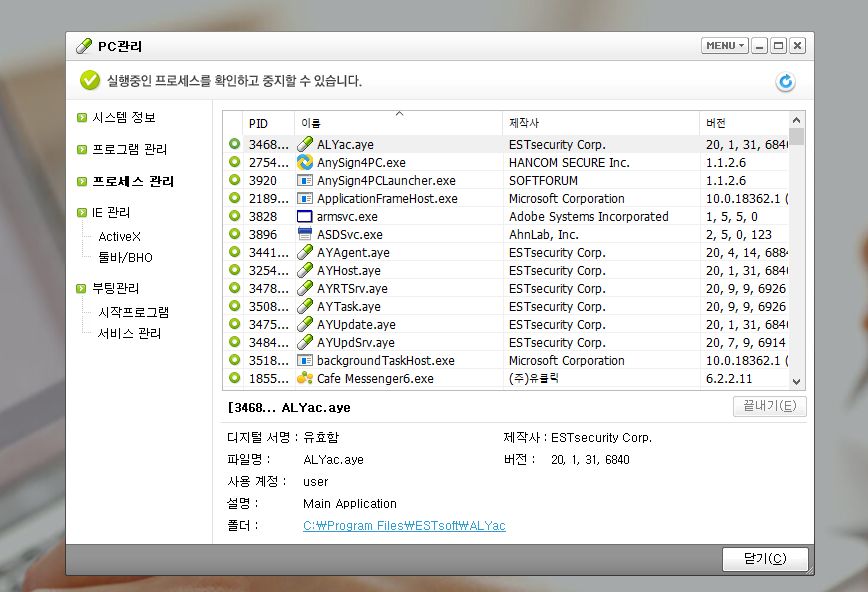Click green status dot for Cafe Messenger6.exe
The image size is (868, 592).
[x=234, y=378]
